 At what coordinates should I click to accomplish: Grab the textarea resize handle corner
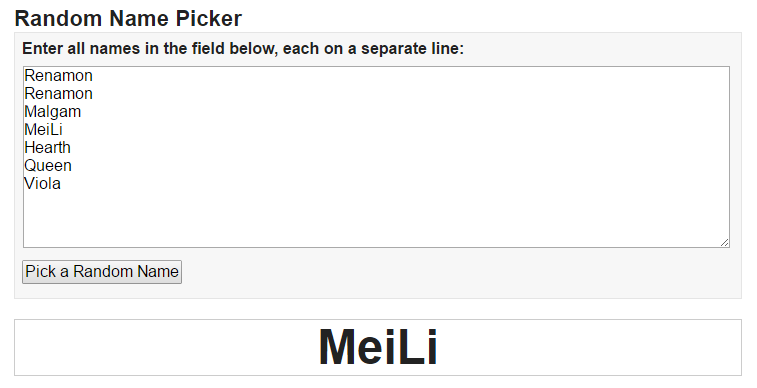coord(724,242)
